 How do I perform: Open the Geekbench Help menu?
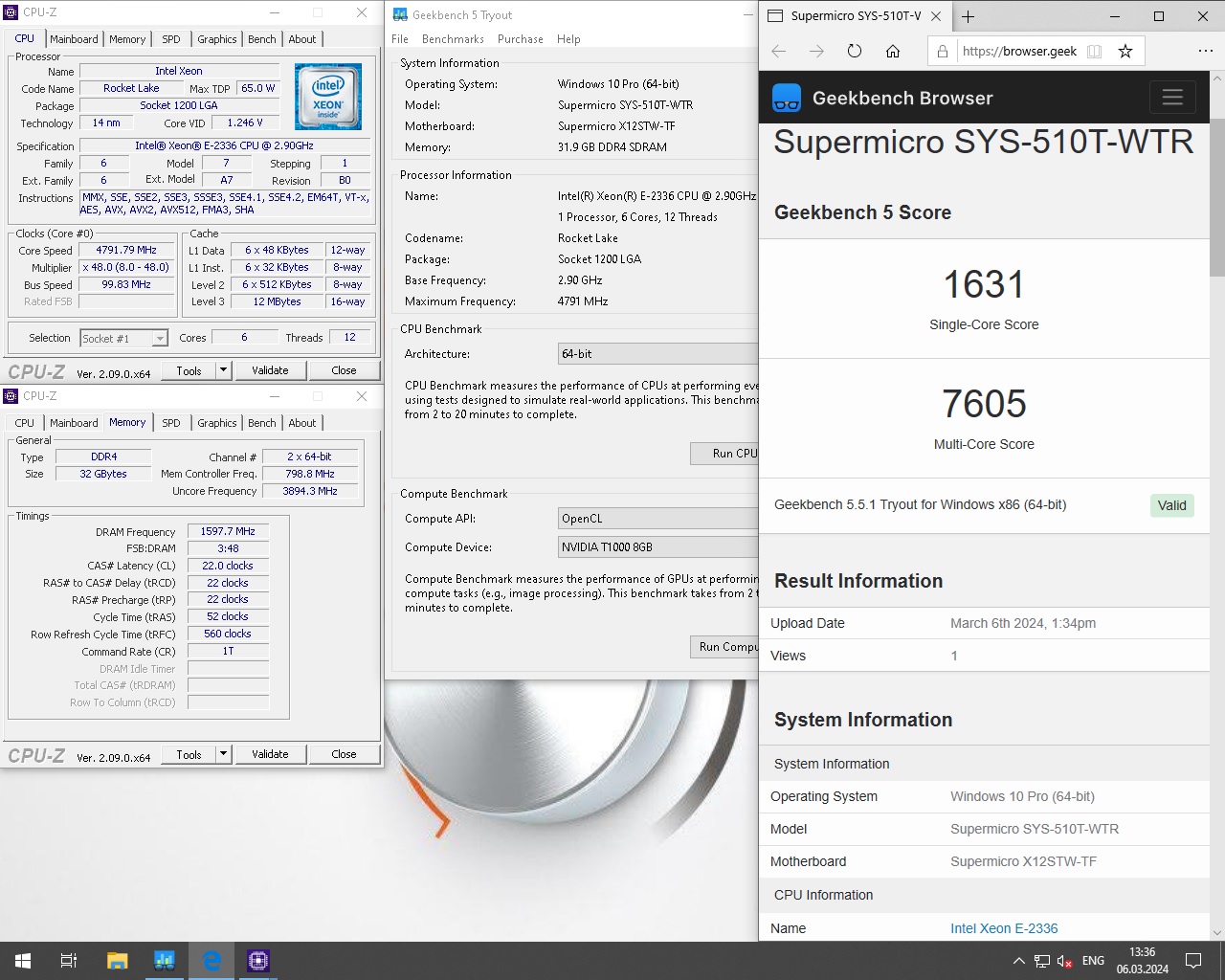(x=568, y=39)
